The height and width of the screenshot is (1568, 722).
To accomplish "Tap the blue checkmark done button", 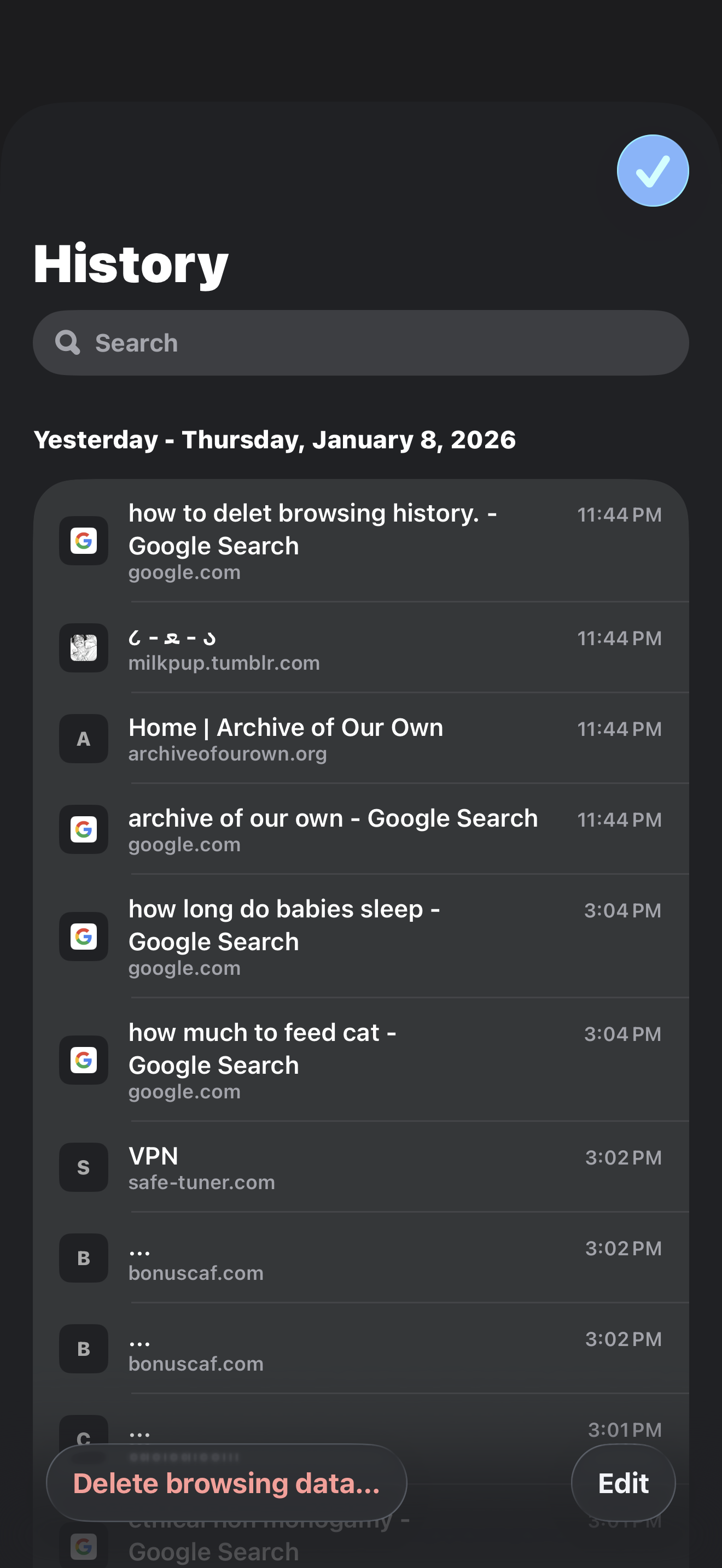I will tap(653, 171).
